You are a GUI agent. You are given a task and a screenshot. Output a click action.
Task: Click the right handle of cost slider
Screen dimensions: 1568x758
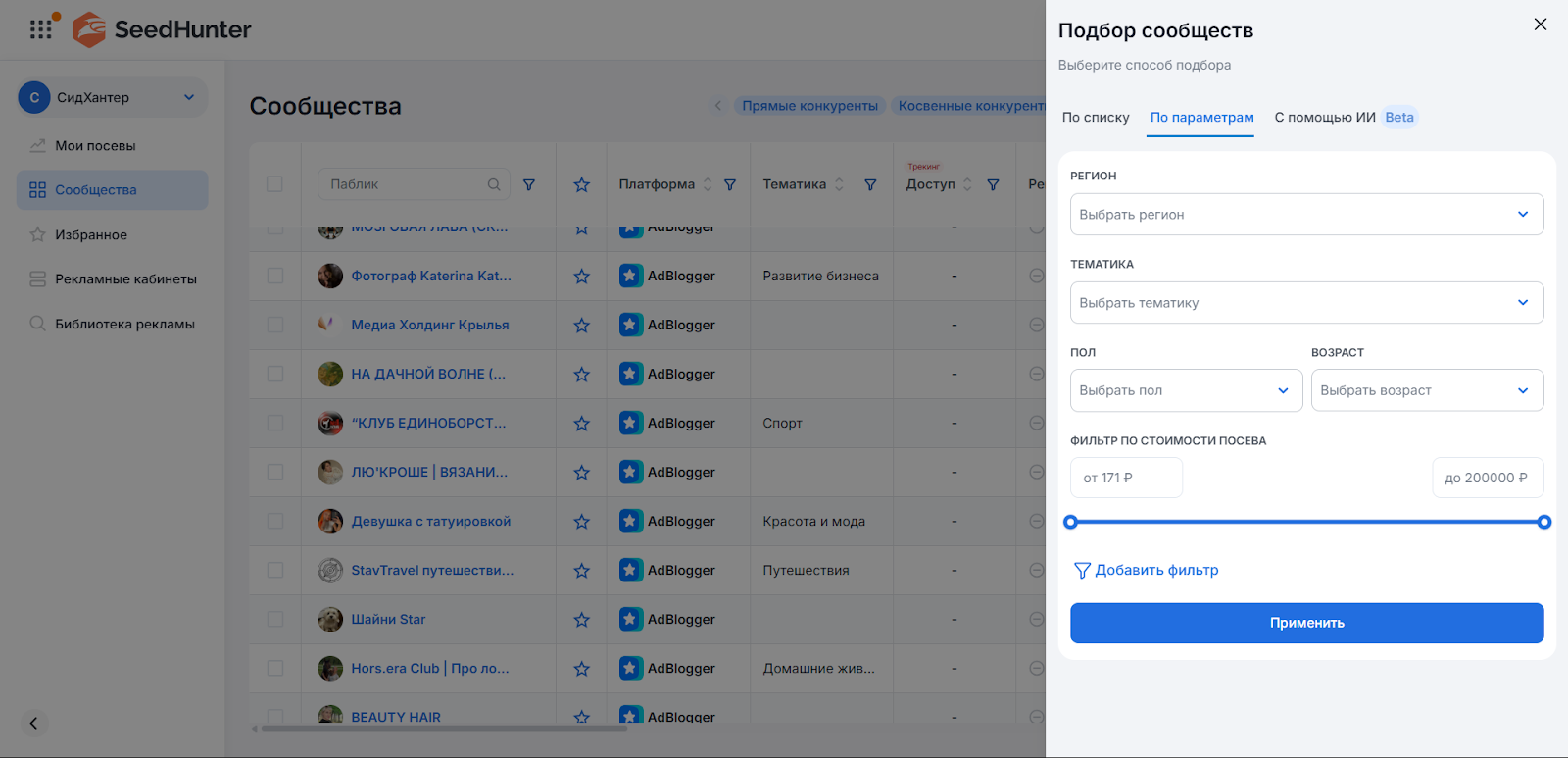coord(1543,522)
